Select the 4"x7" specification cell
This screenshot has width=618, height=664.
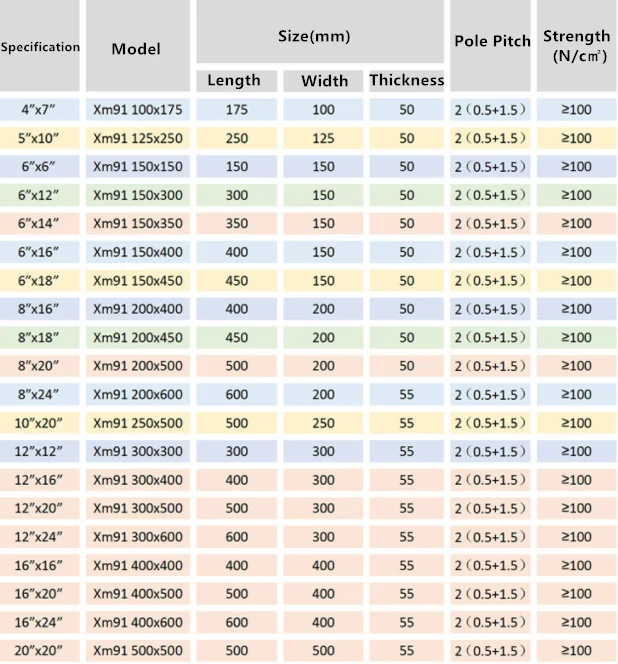[x=40, y=110]
